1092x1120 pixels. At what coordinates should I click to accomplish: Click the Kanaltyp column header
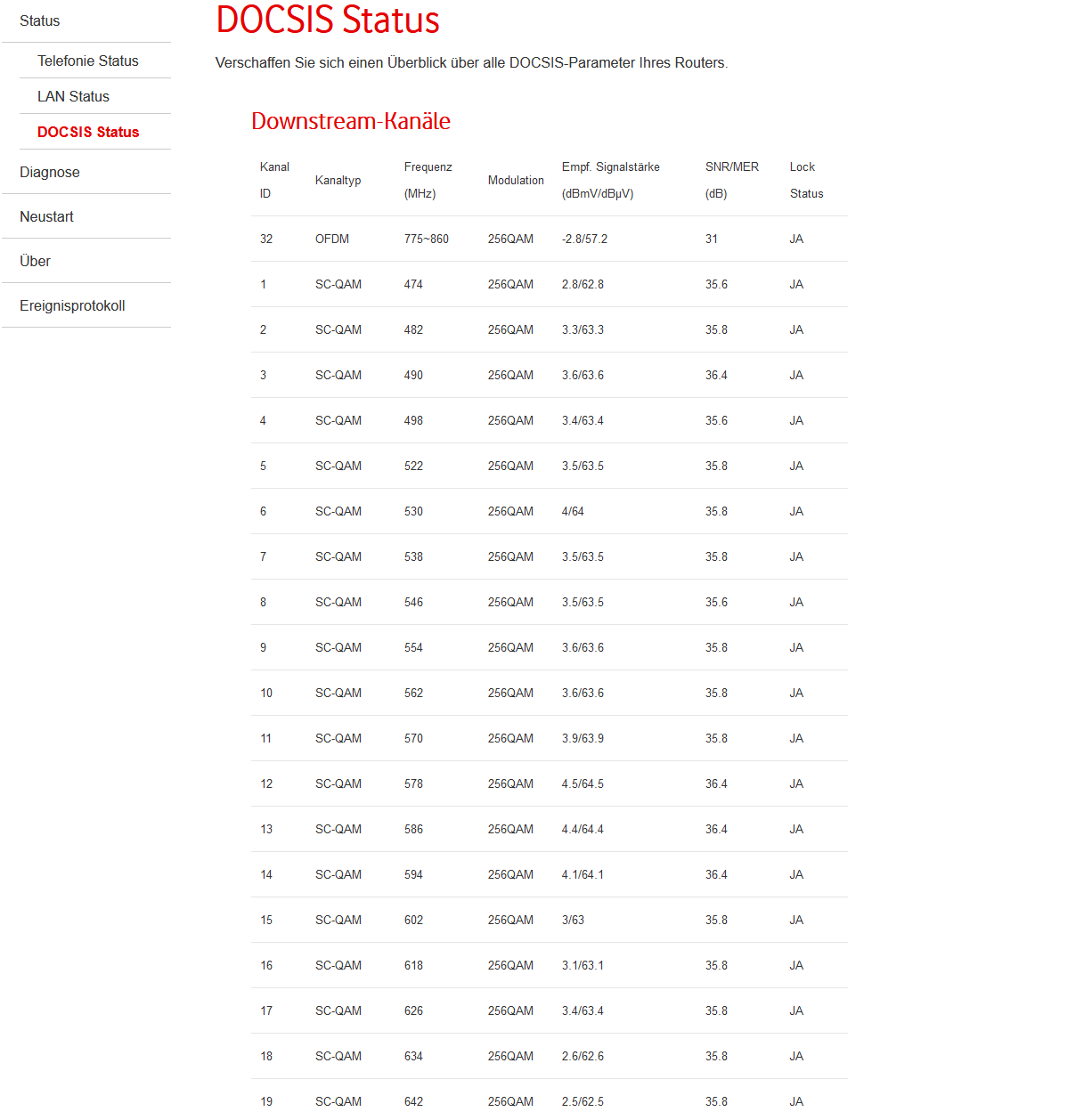coord(338,180)
